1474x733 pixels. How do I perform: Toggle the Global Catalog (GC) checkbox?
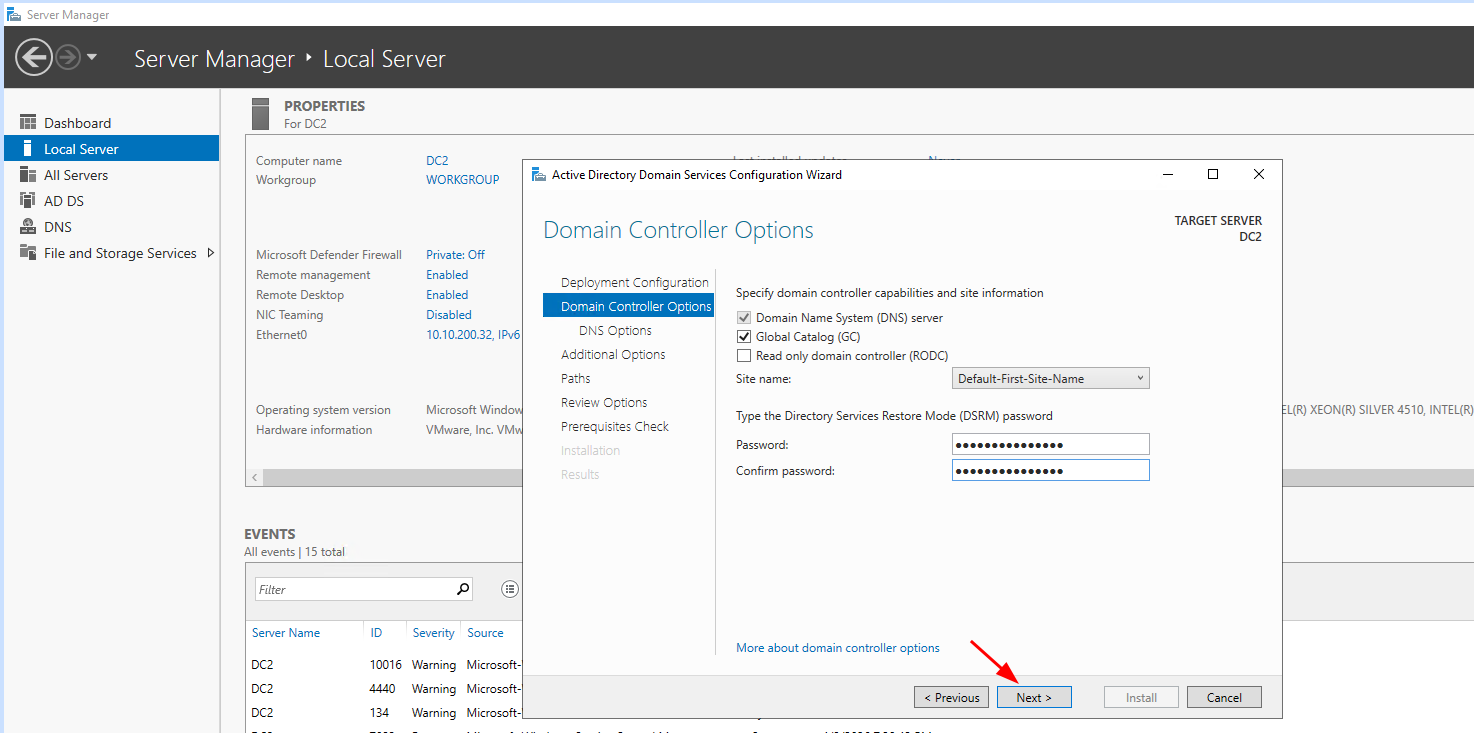click(743, 337)
